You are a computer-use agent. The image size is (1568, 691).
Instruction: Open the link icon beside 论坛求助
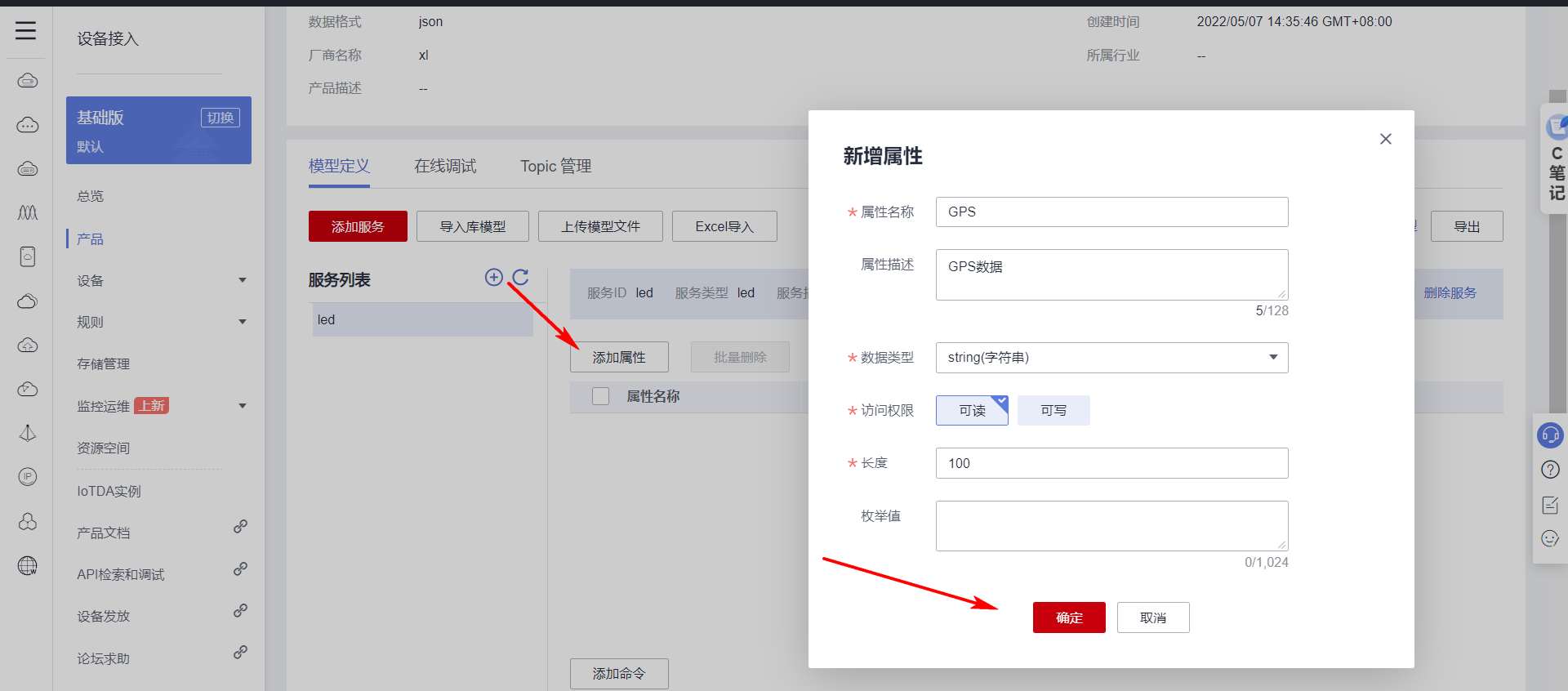(240, 653)
